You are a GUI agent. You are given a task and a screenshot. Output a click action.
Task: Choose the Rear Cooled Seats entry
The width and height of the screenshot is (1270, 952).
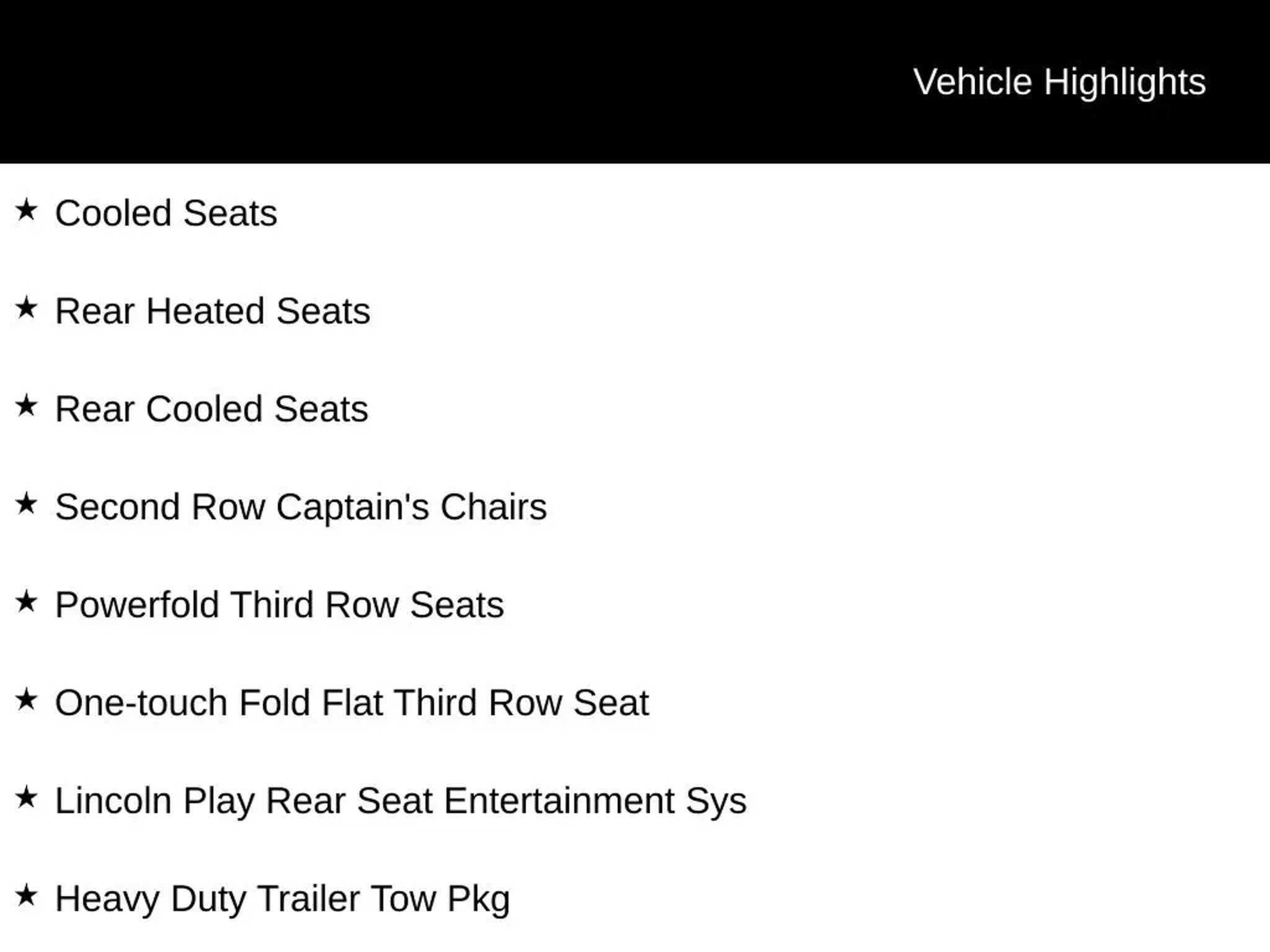click(x=211, y=409)
